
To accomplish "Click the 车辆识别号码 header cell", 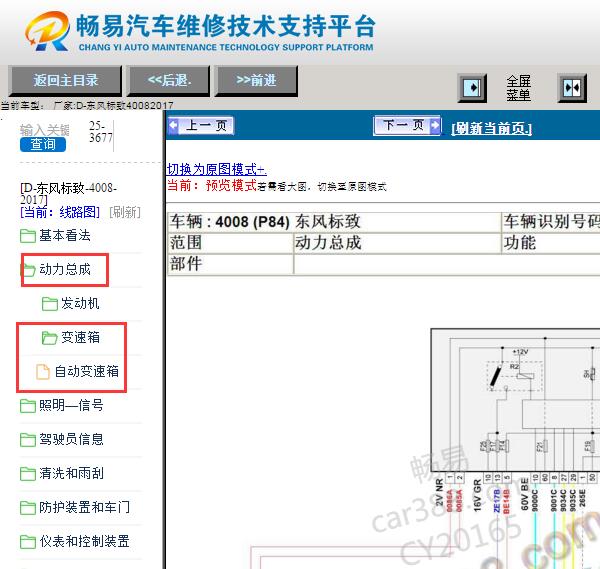I will [x=551, y=222].
